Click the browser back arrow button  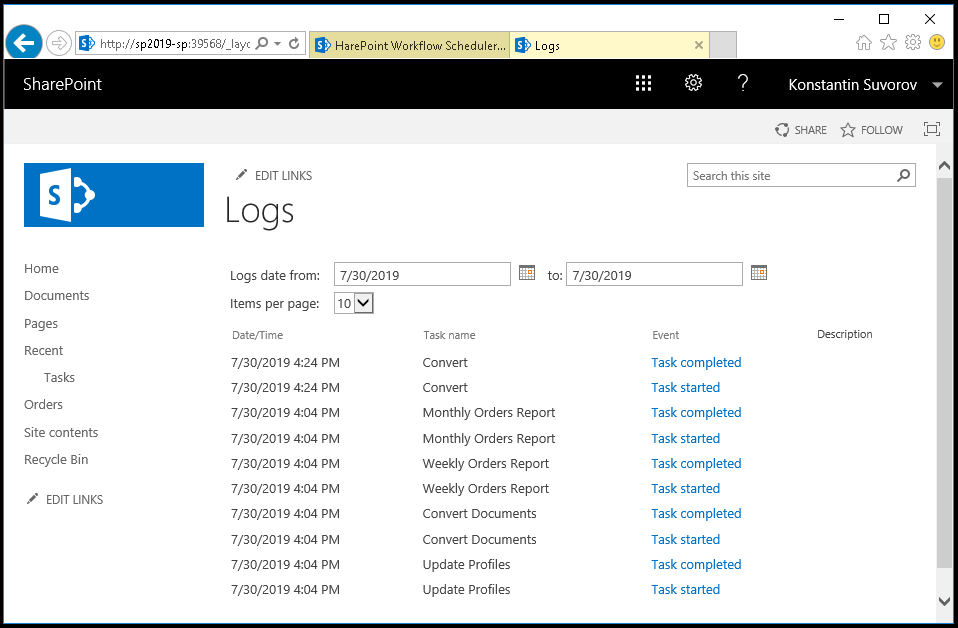24,43
